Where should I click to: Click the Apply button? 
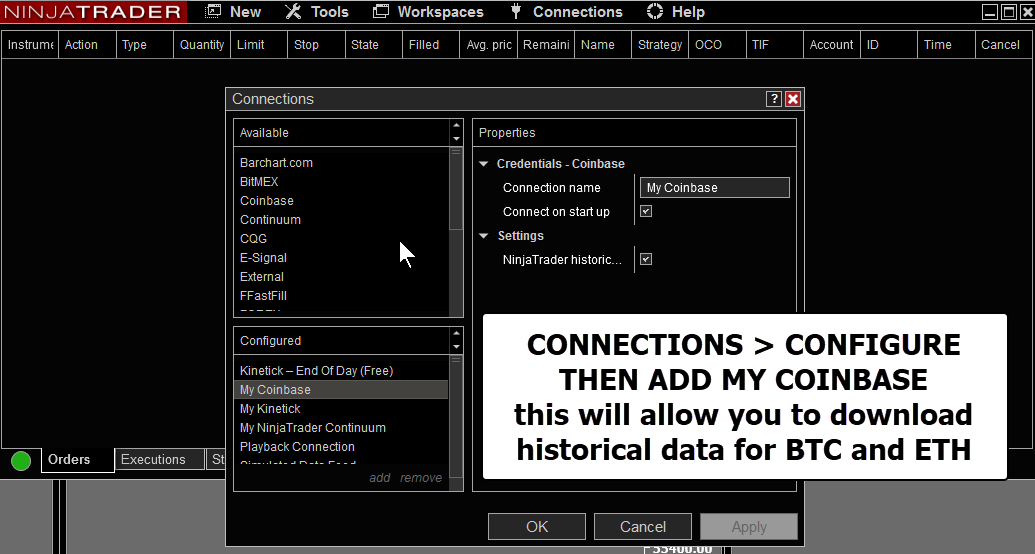point(749,526)
